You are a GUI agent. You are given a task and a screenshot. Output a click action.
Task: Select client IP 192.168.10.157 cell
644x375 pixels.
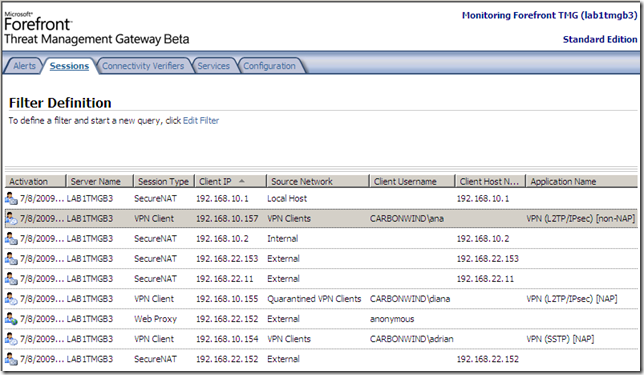[227, 219]
